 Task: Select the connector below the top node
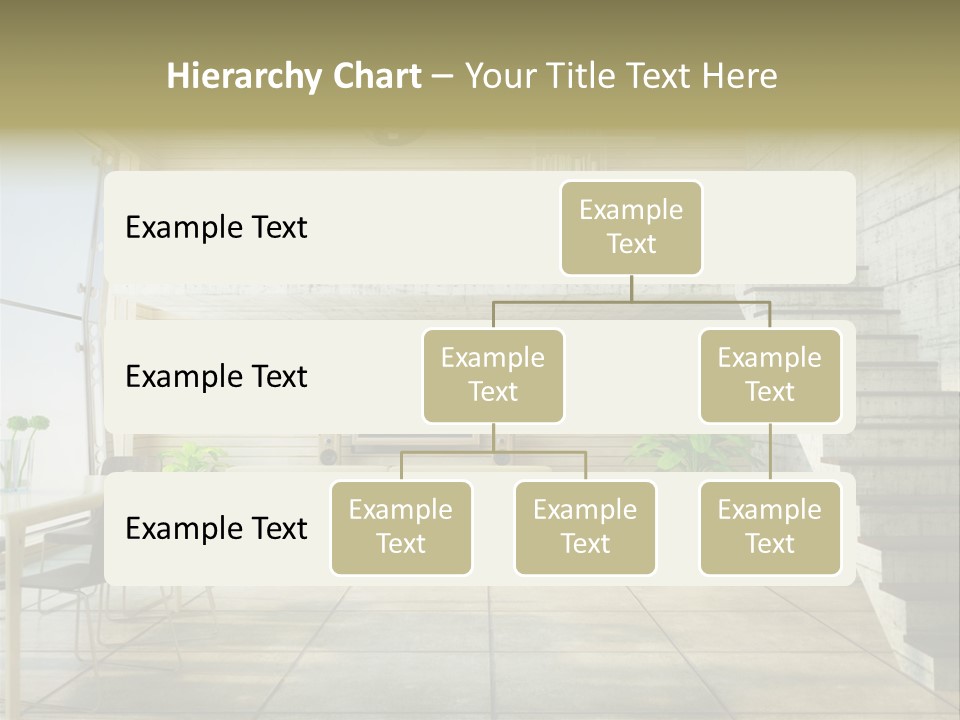pyautogui.click(x=631, y=290)
